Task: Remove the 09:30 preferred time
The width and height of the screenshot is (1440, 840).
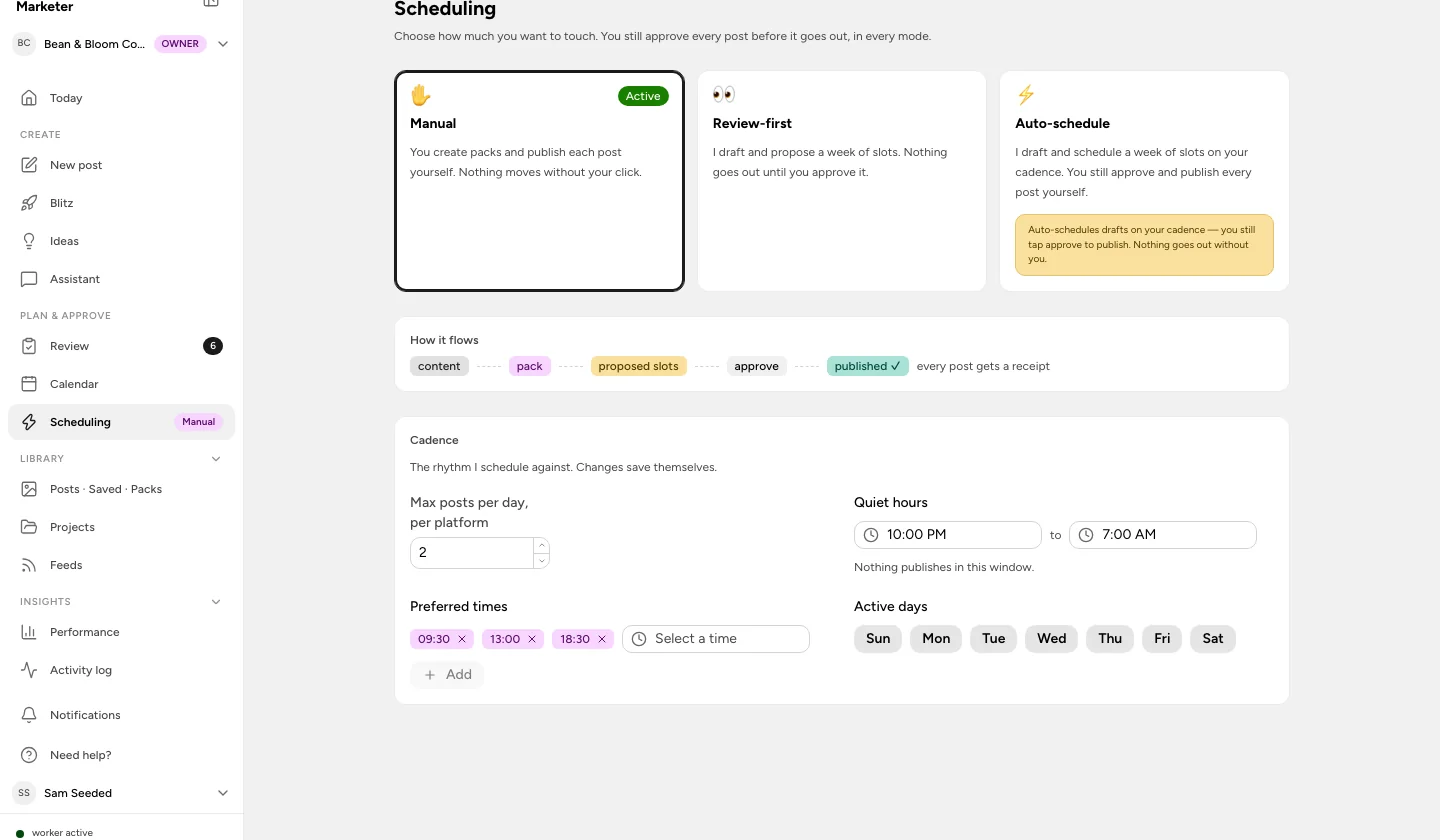Action: click(x=462, y=639)
